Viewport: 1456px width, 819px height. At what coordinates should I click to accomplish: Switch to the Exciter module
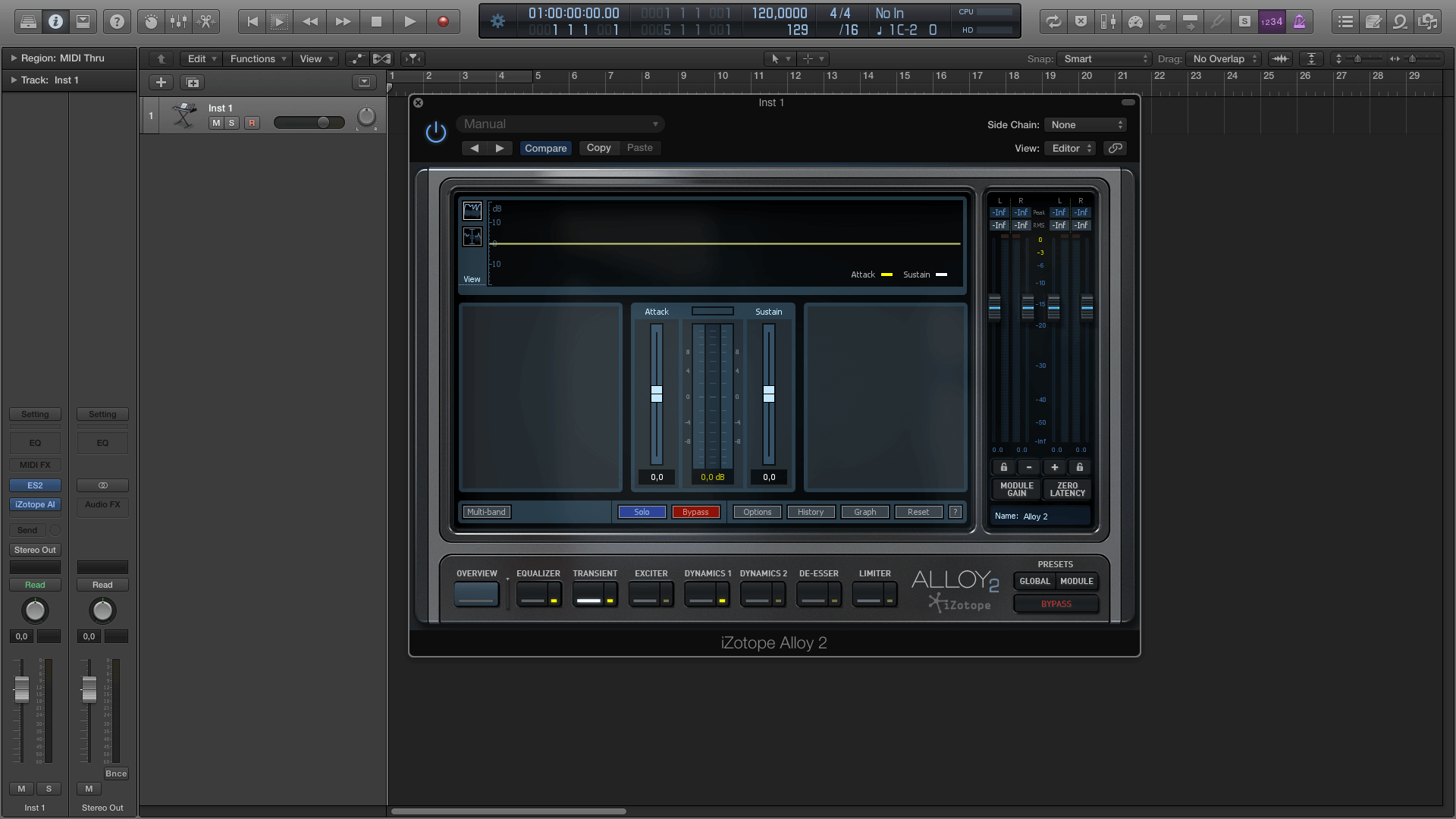(651, 595)
